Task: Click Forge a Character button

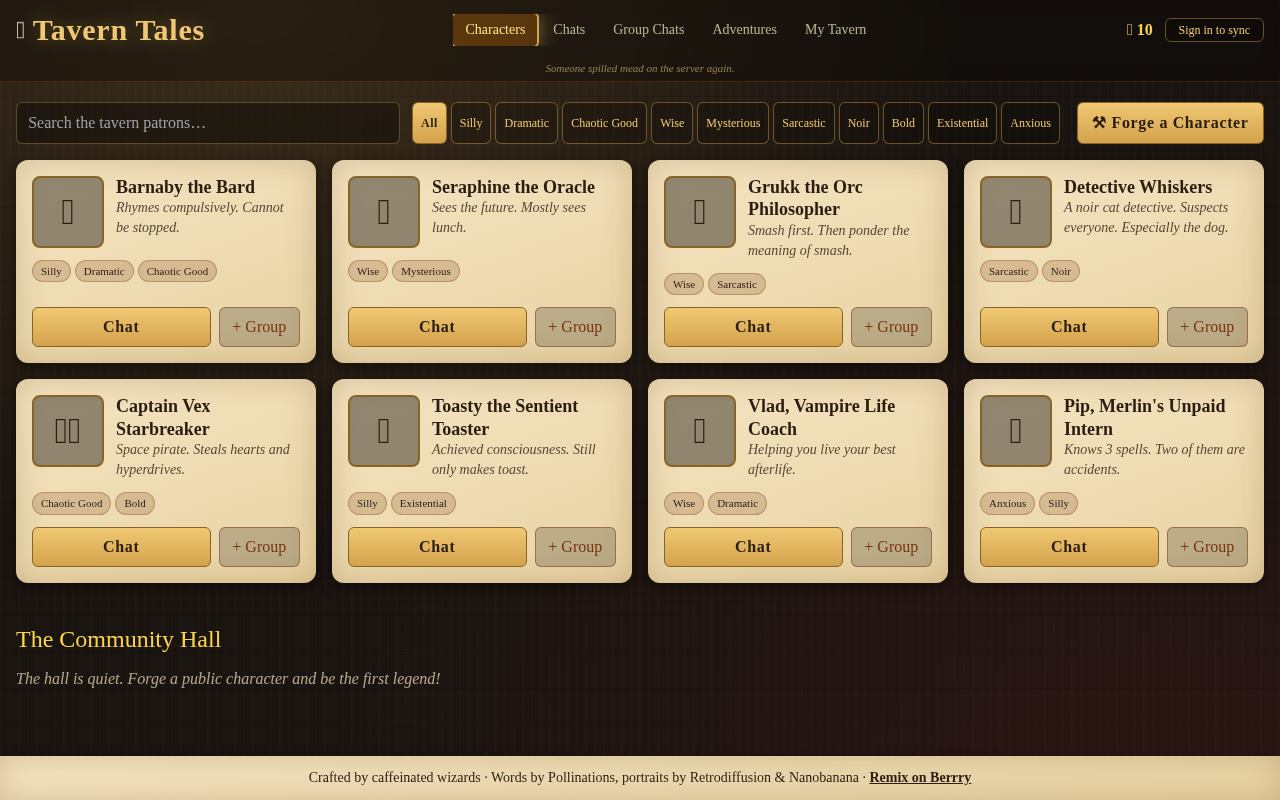Action: [x=1170, y=123]
